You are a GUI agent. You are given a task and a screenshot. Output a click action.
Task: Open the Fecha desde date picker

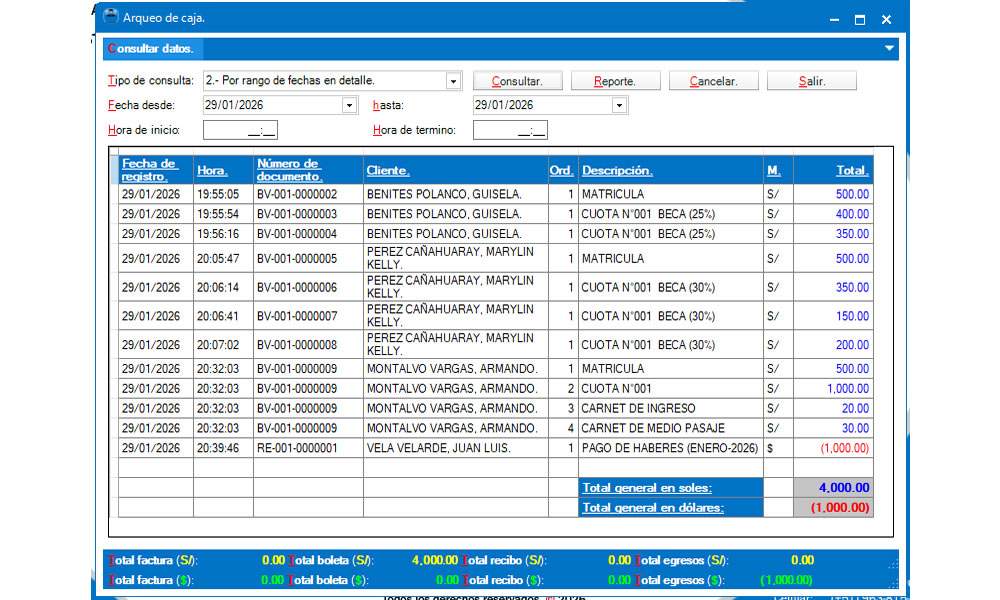point(349,106)
